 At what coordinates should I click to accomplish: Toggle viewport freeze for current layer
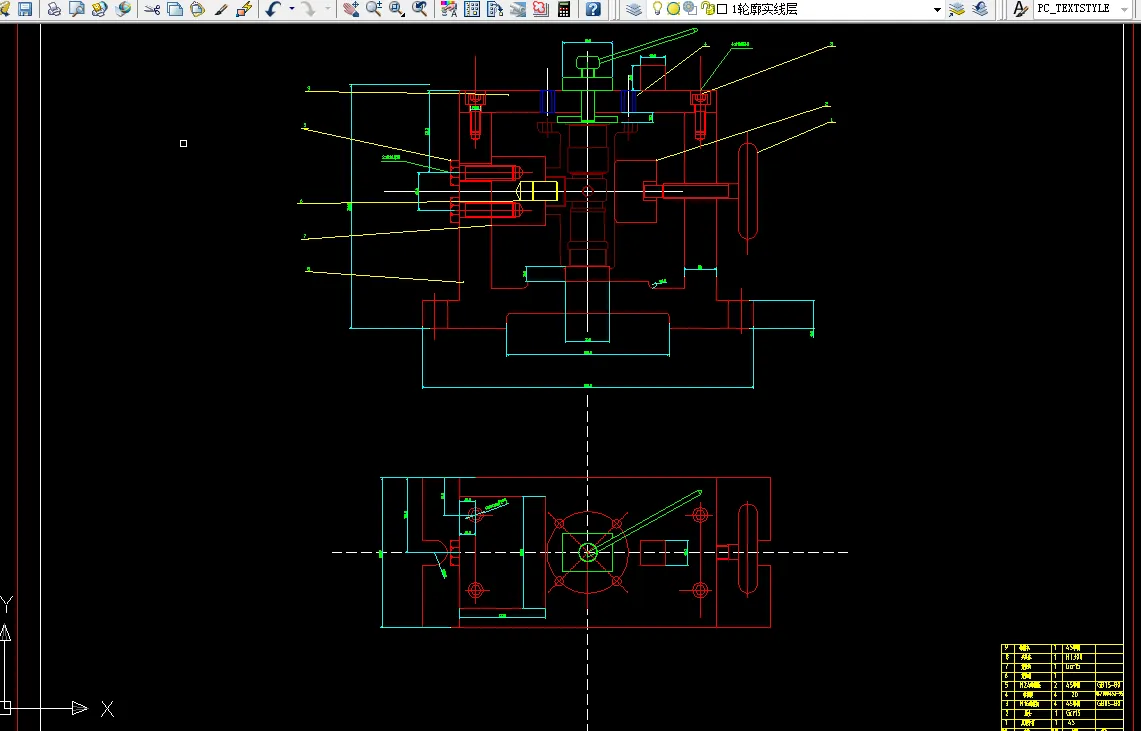[x=690, y=9]
